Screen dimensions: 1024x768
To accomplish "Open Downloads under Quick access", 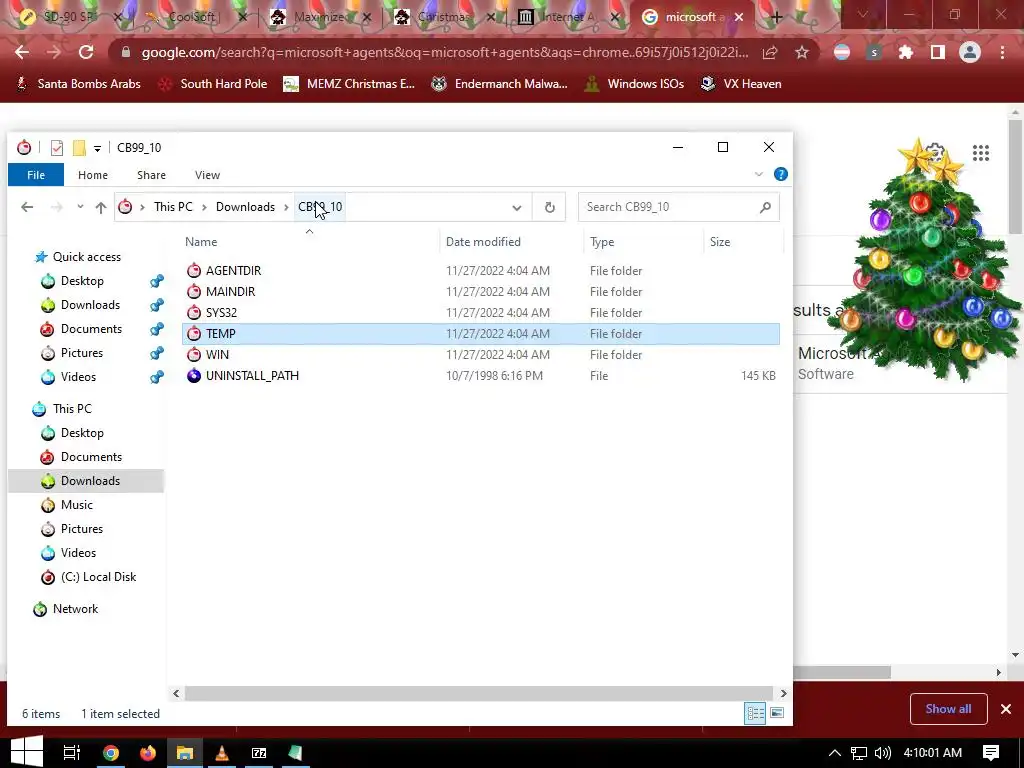I will pyautogui.click(x=90, y=305).
